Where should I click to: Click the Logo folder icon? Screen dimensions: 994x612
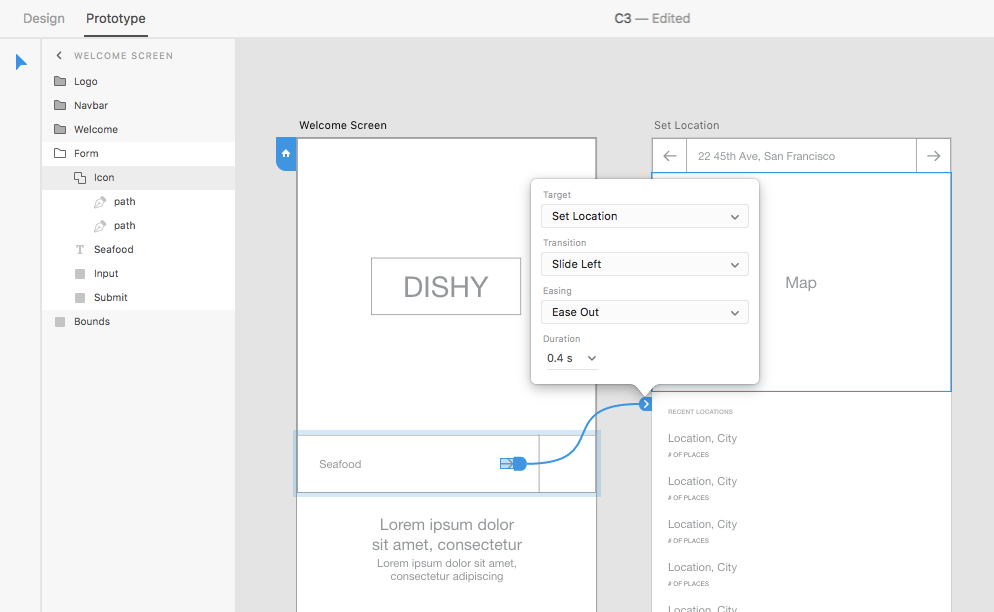[x=60, y=82]
